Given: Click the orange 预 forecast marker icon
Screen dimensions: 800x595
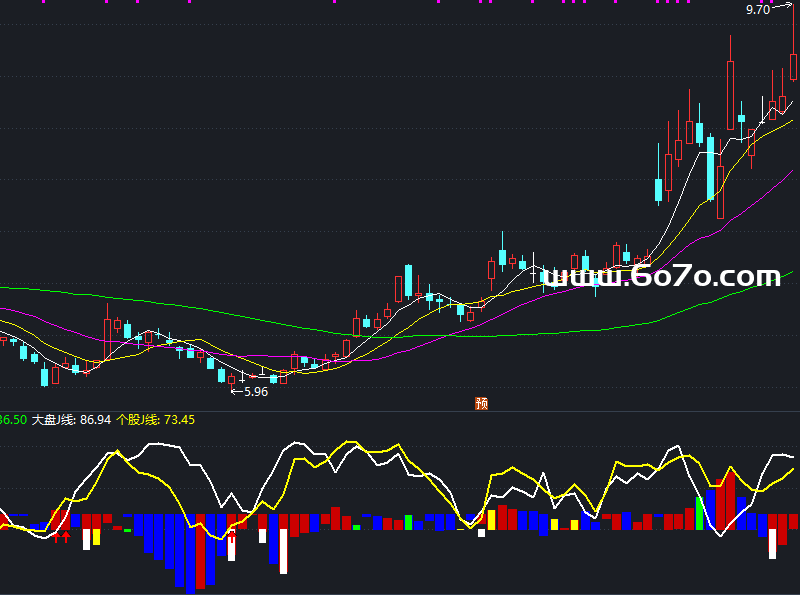Looking at the screenshot, I should (x=481, y=403).
